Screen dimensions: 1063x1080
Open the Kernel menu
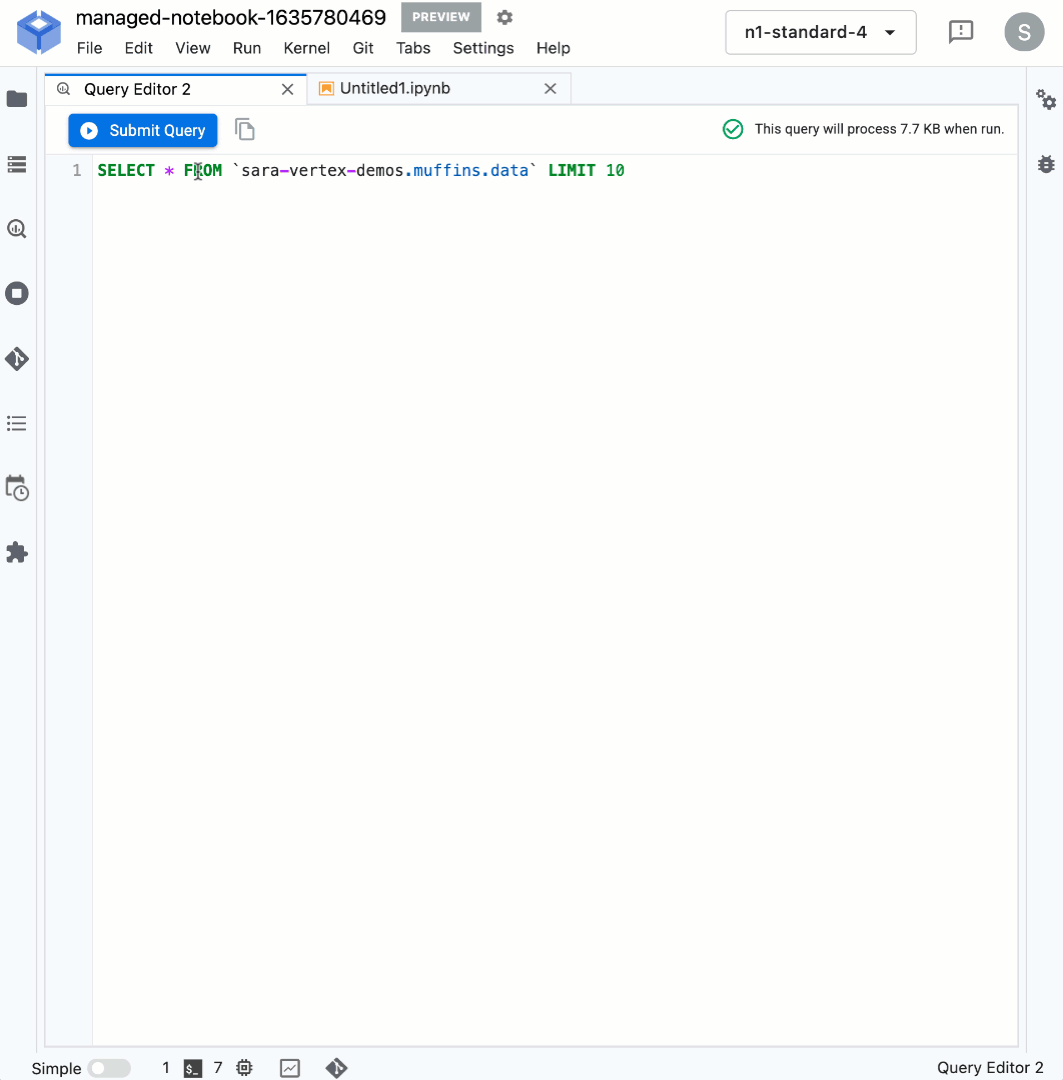tap(306, 48)
